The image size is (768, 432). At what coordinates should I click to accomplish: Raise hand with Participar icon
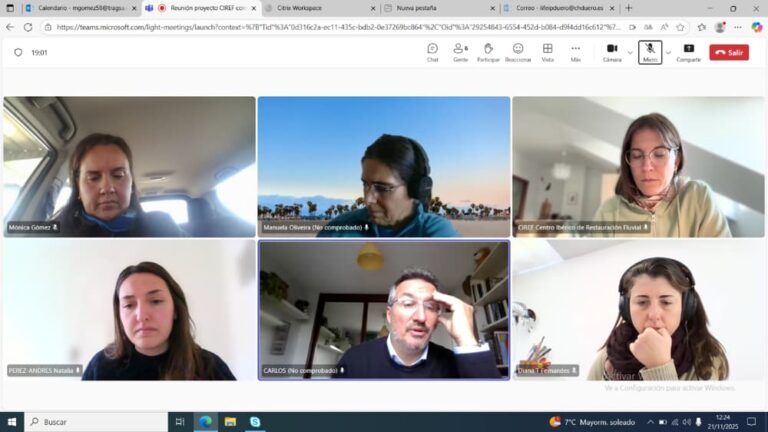488,52
